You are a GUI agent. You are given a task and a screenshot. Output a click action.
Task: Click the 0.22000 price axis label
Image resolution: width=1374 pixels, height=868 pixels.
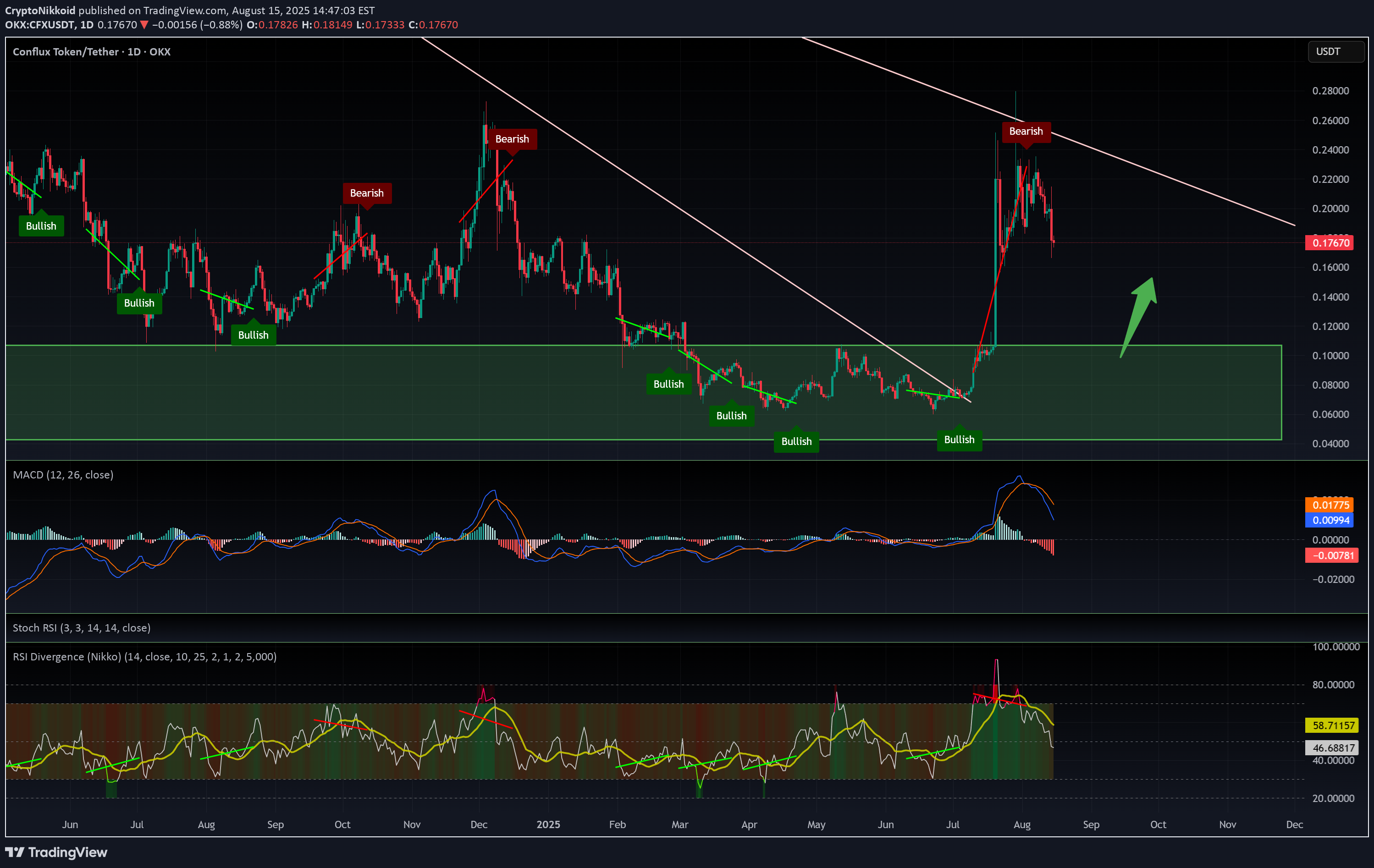click(x=1330, y=179)
